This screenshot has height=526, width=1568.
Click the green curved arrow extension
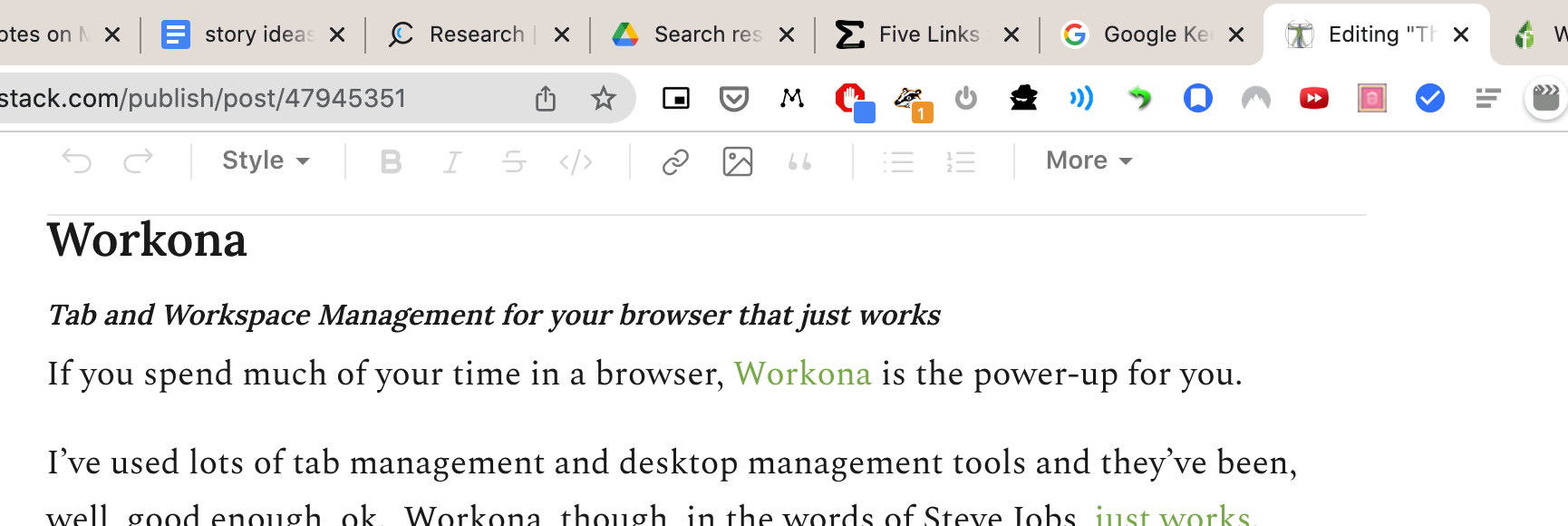point(1139,98)
